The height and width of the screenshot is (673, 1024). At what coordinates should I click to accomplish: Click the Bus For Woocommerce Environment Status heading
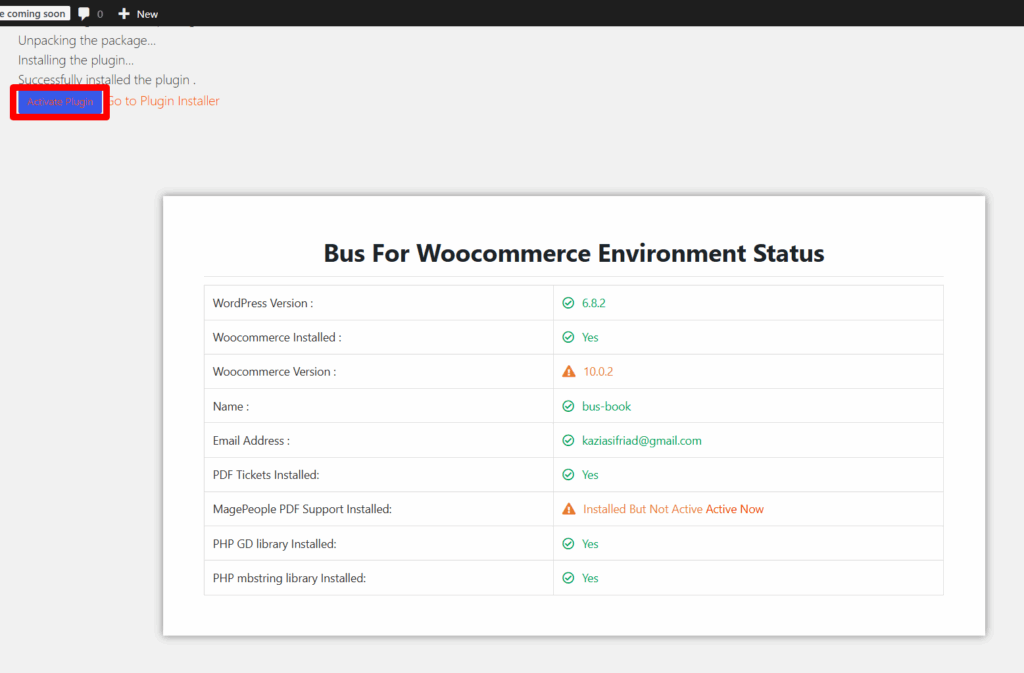[574, 253]
